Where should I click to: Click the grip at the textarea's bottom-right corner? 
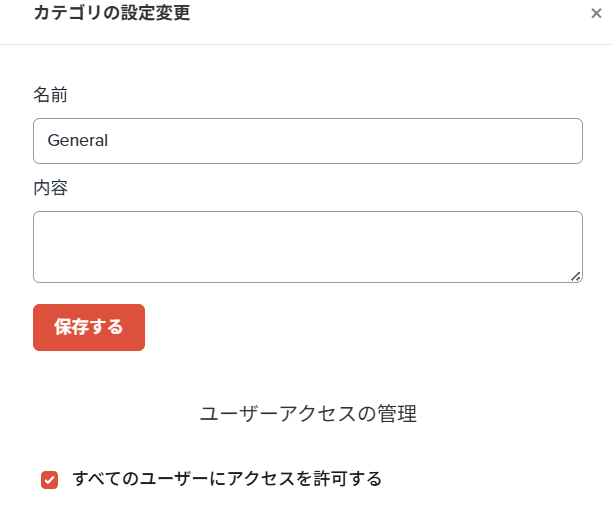(x=576, y=276)
